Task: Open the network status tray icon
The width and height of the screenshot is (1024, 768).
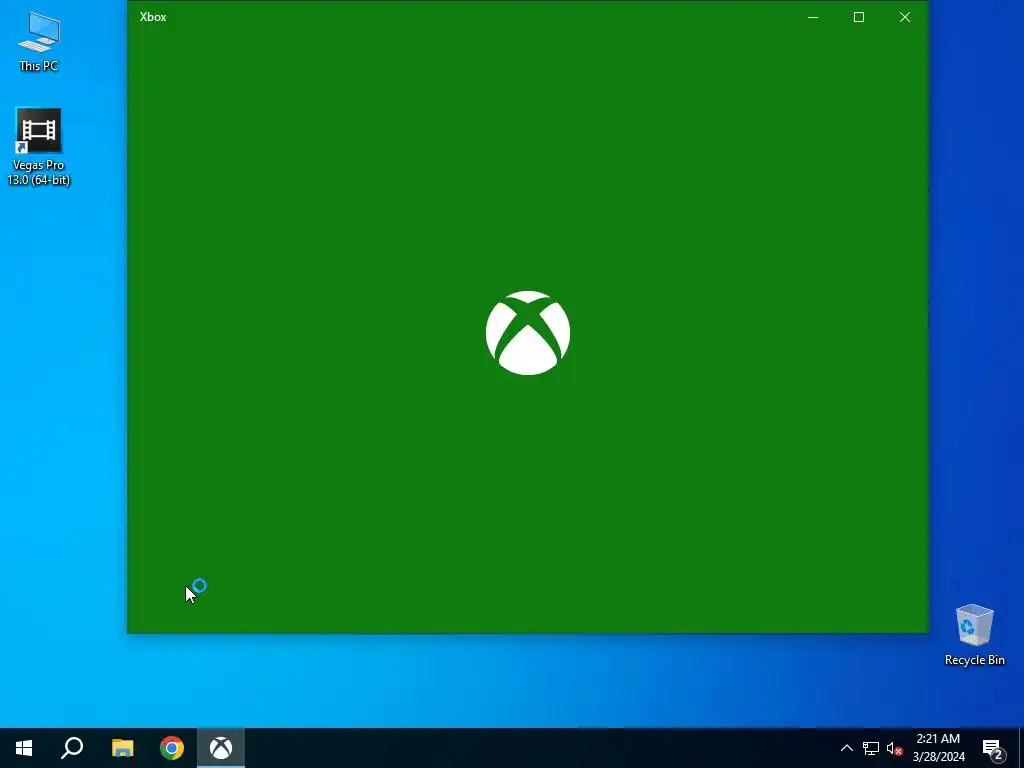Action: (x=871, y=748)
